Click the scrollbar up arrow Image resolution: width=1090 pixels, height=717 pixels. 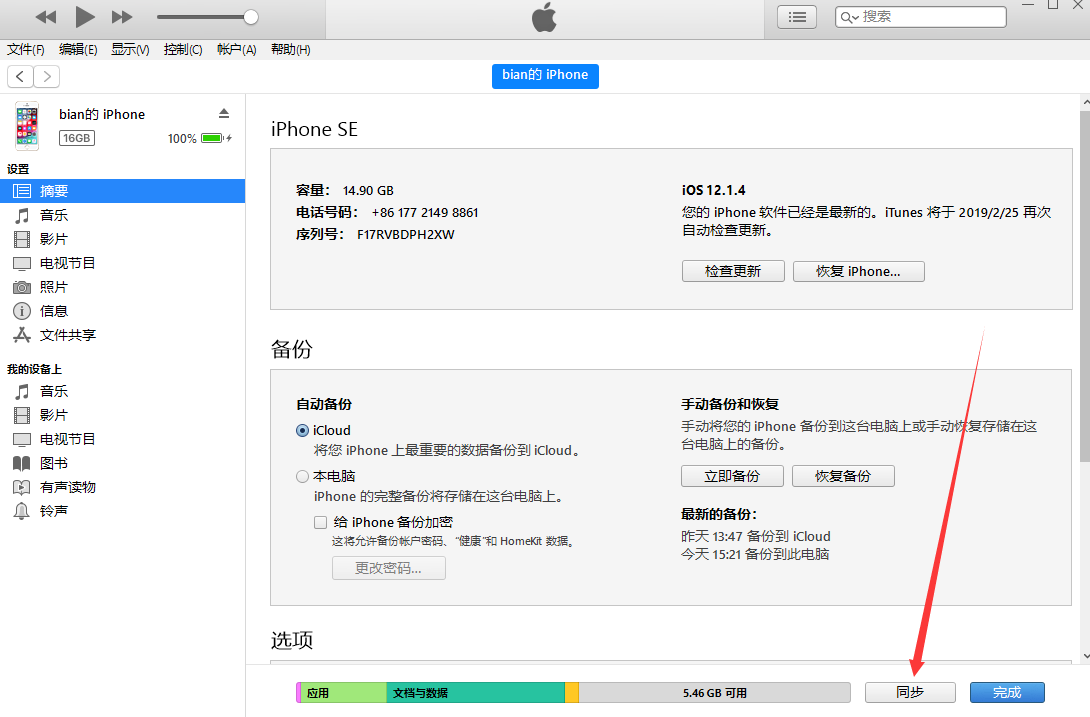1085,102
